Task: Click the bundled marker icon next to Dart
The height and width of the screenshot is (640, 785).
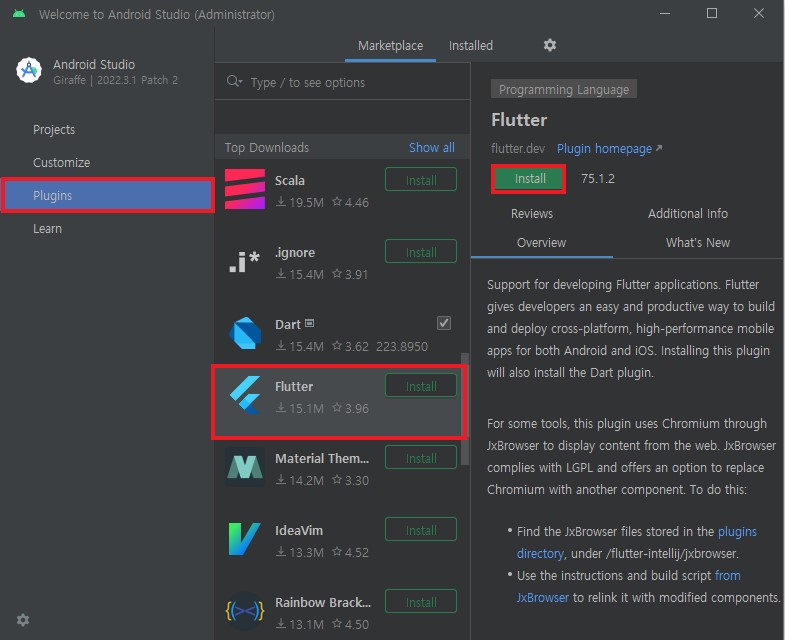Action: pos(309,323)
